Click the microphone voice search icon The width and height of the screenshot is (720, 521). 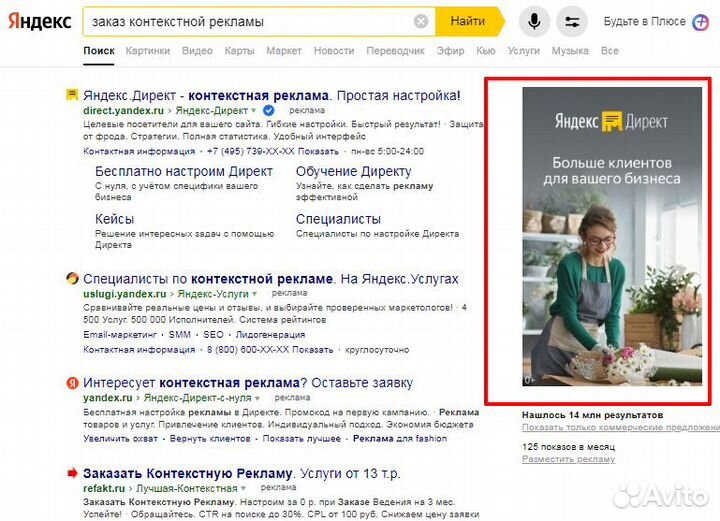click(534, 21)
